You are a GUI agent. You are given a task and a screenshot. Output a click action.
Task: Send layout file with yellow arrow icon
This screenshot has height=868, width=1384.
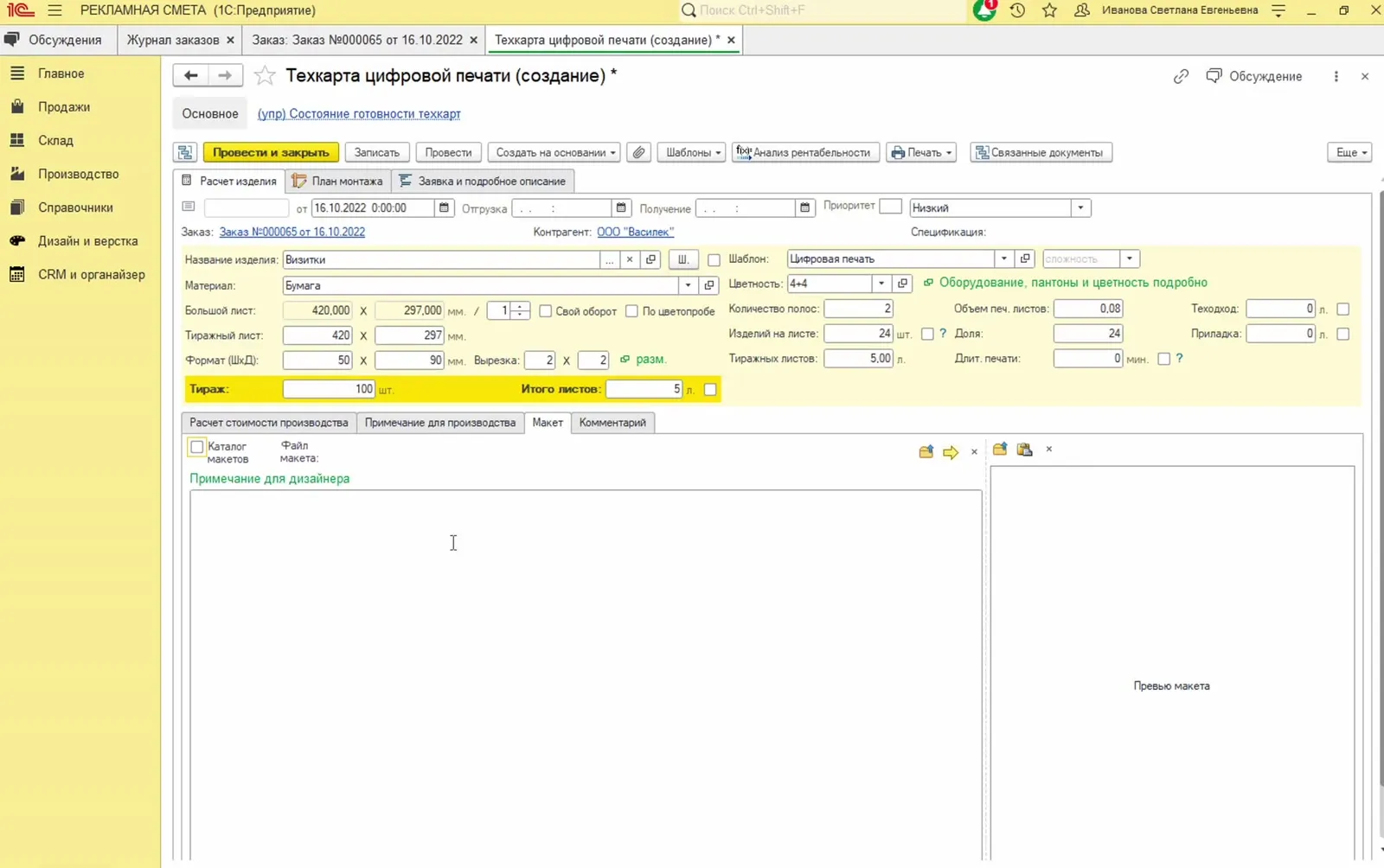pyautogui.click(x=951, y=452)
